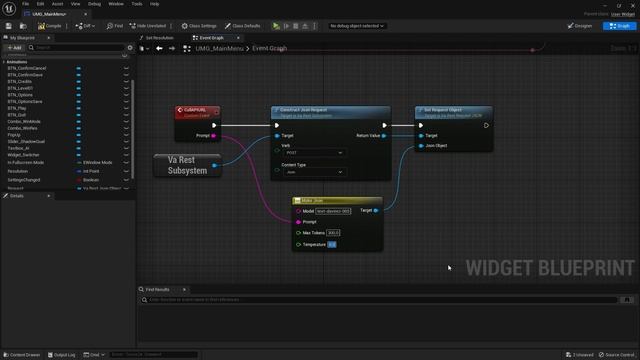Image resolution: width=640 pixels, height=360 pixels.
Task: Click the graph breadcrumb icon
Action: pyautogui.click(x=187, y=49)
